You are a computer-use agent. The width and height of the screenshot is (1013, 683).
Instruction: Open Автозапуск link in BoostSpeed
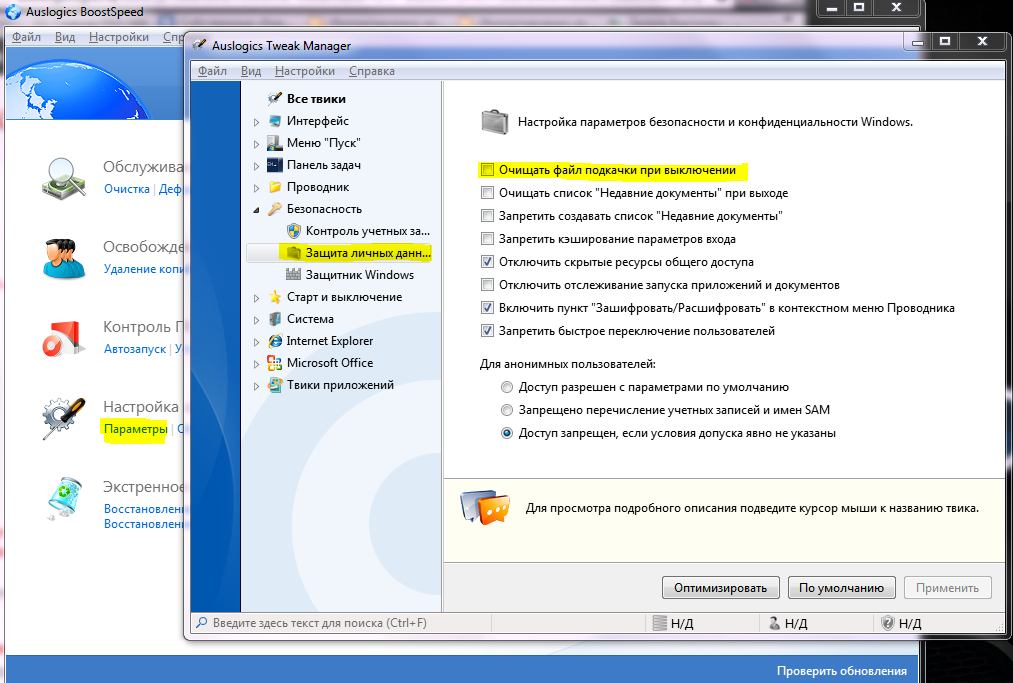pos(135,349)
